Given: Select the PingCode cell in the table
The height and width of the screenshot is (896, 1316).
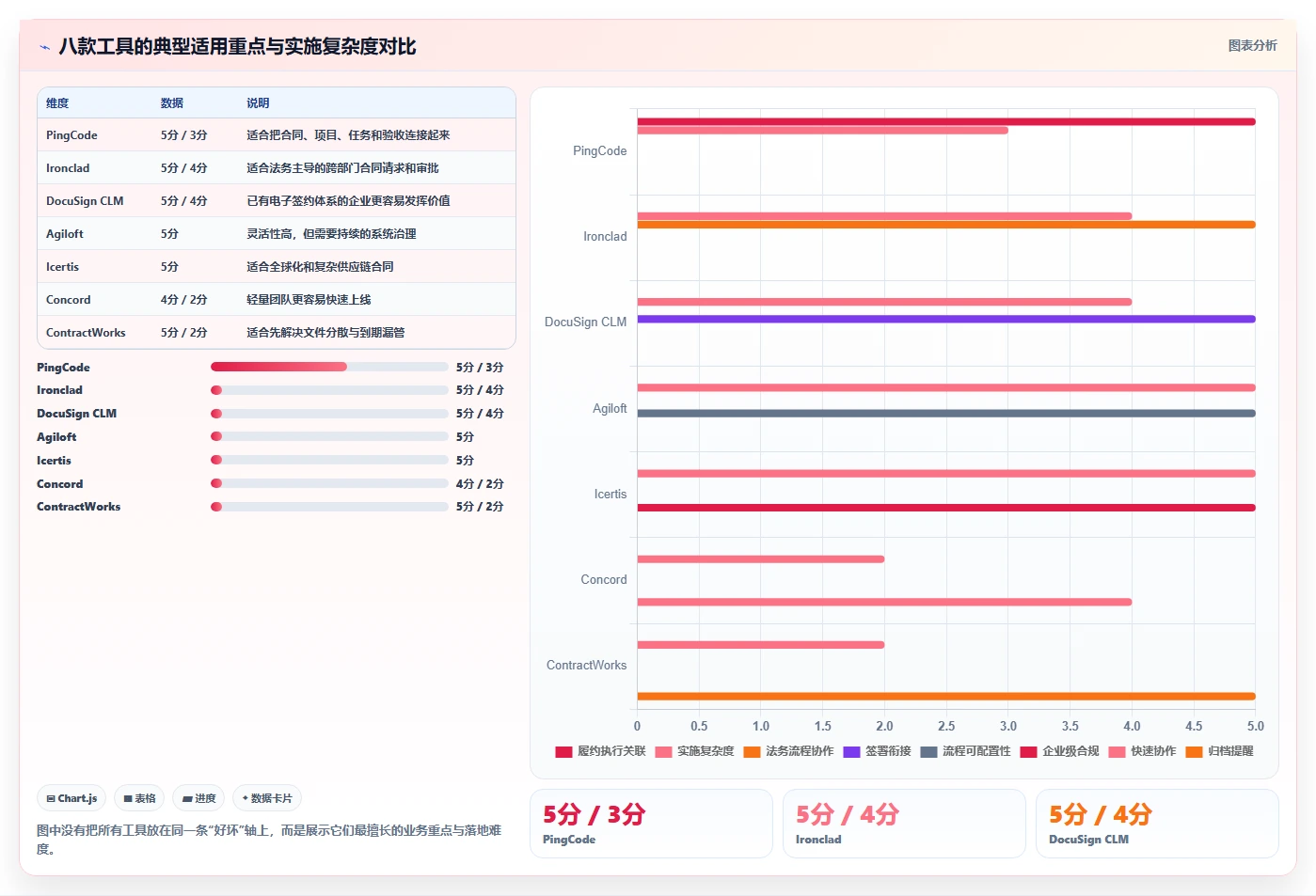Looking at the screenshot, I should point(71,135).
